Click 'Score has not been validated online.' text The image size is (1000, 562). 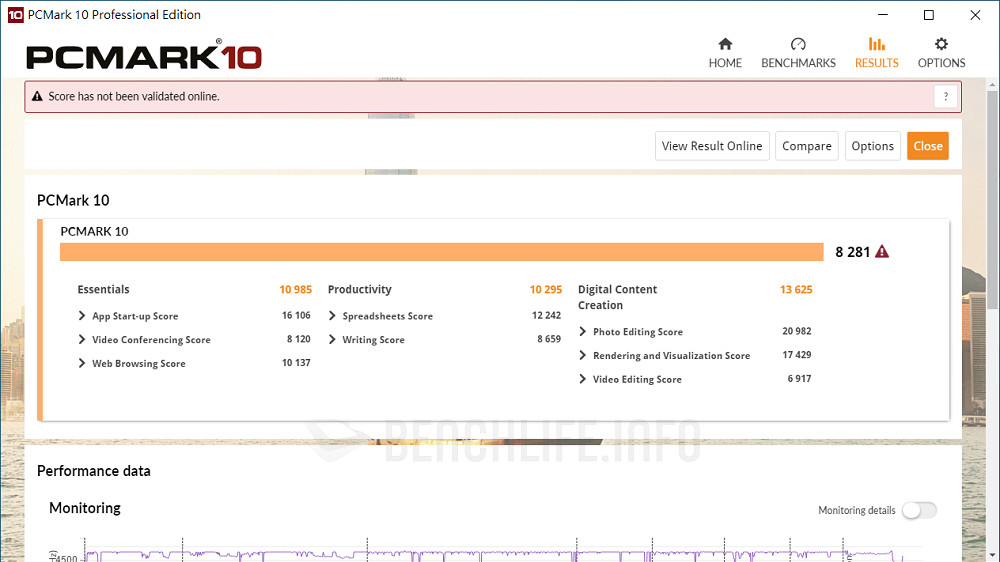[x=134, y=96]
